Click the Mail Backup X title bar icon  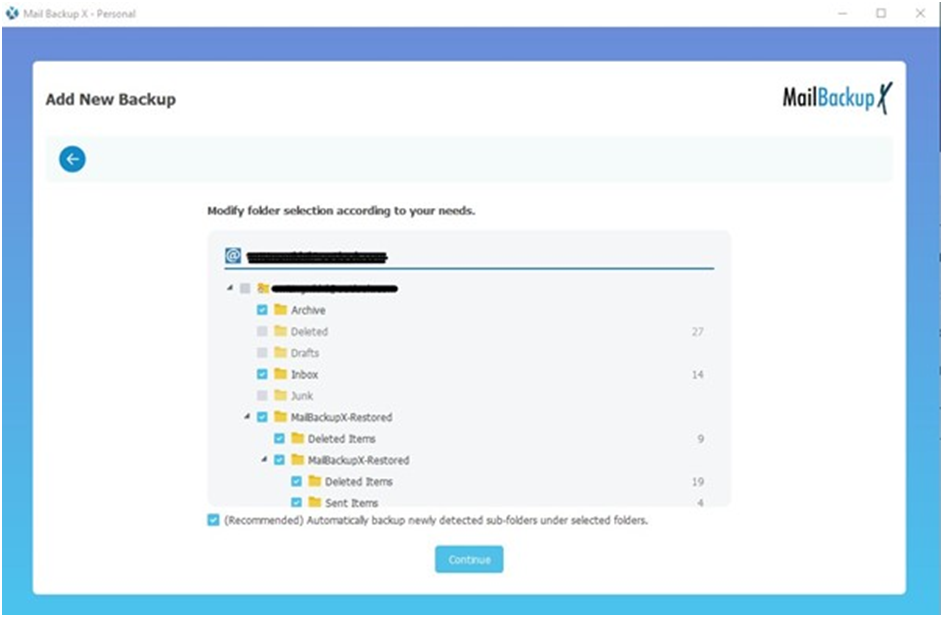[12, 13]
